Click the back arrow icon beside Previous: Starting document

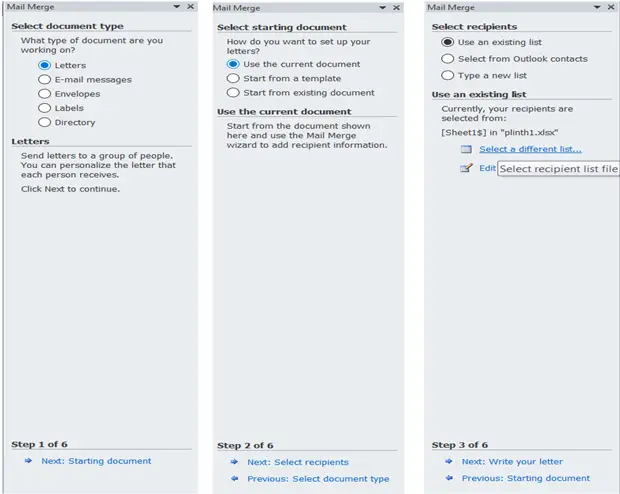[449, 478]
